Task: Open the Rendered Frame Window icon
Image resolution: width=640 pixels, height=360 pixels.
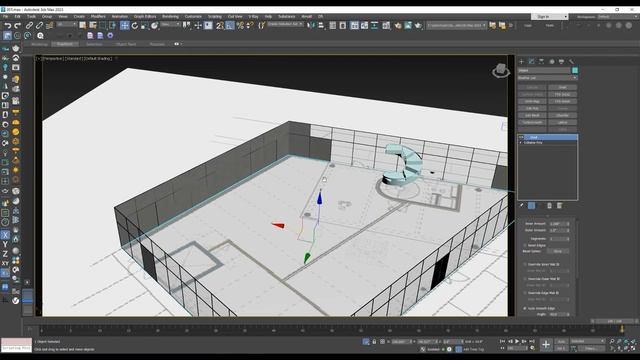Action: [x=408, y=26]
